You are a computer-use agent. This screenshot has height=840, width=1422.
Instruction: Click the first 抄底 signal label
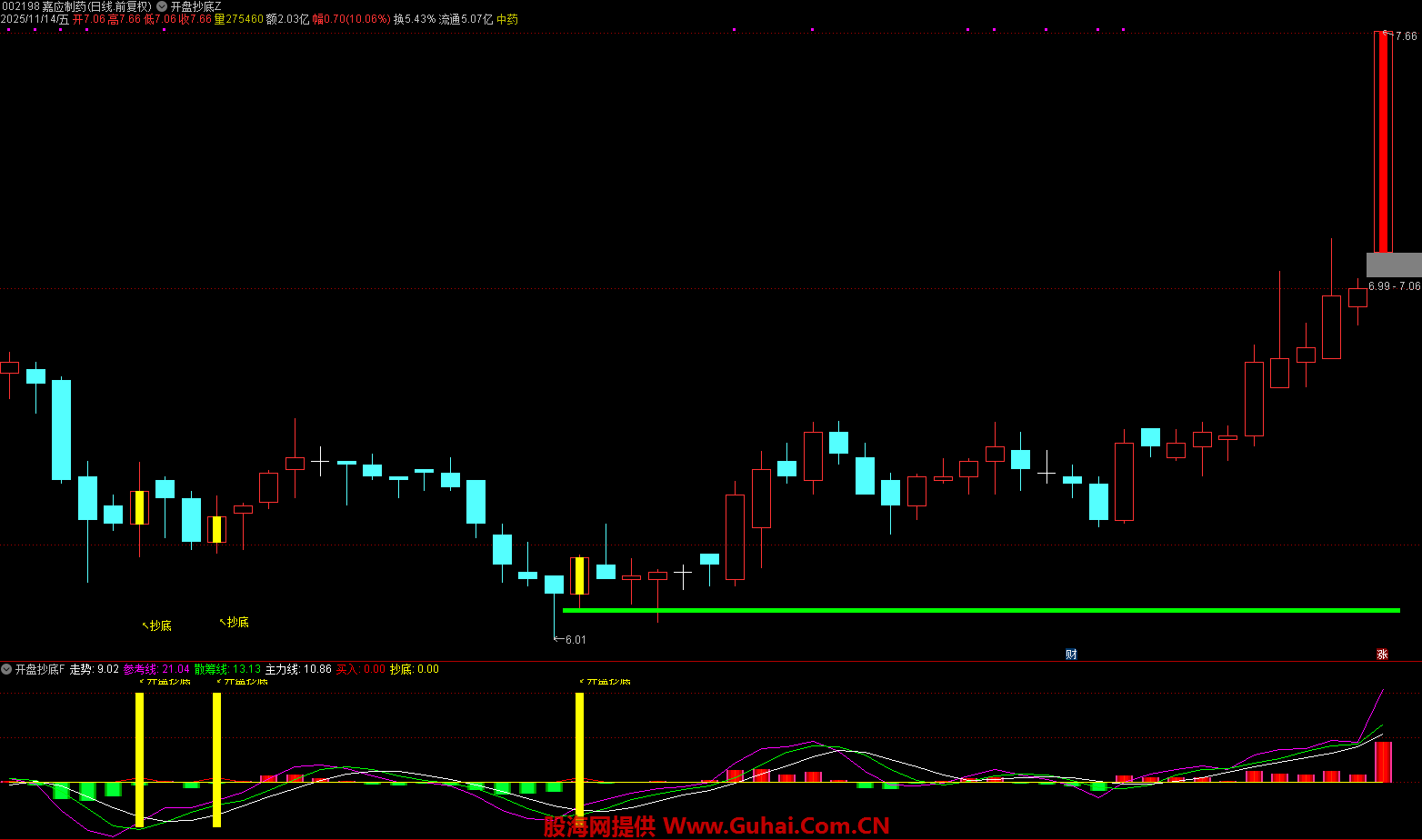tap(160, 625)
